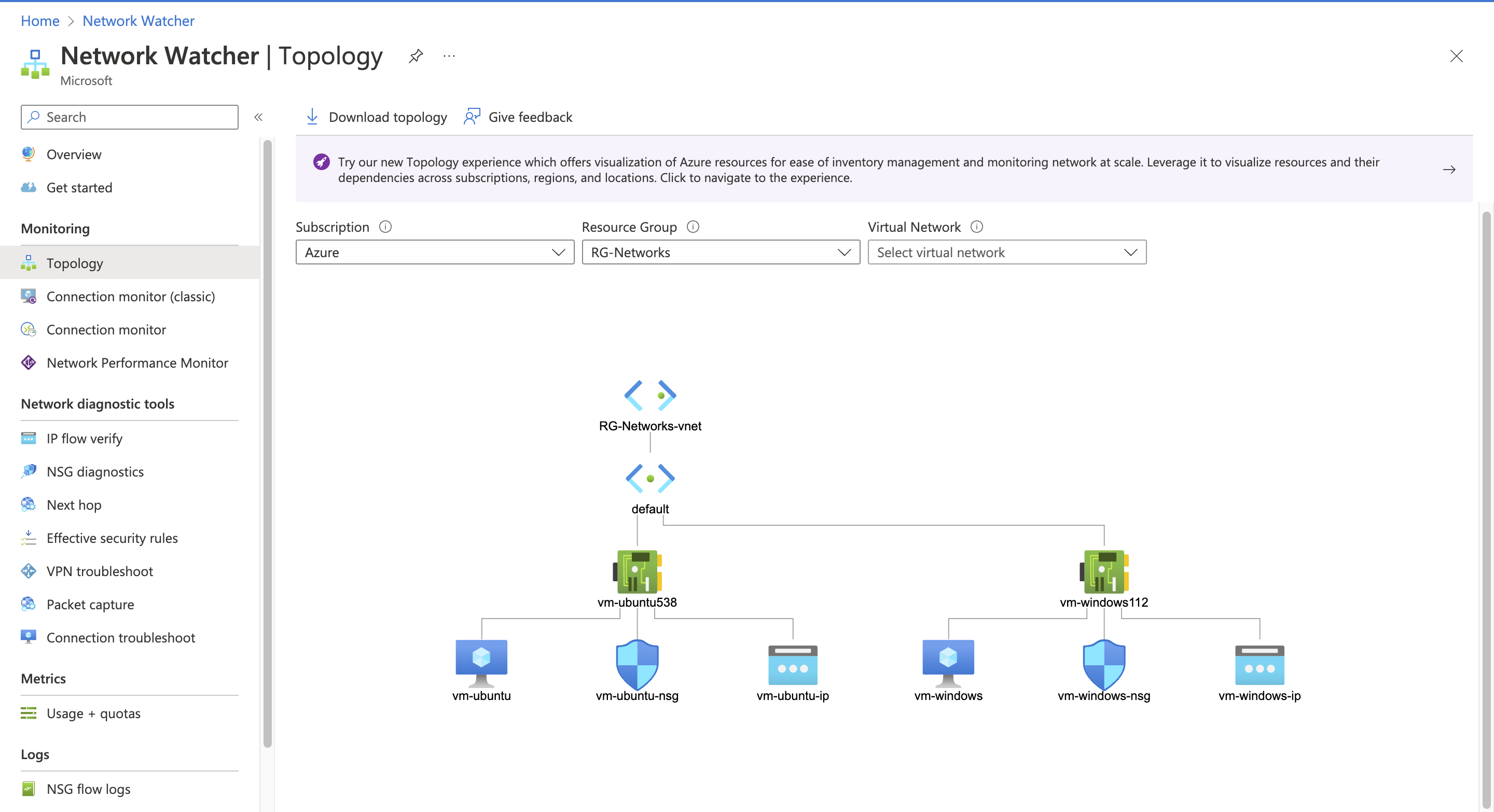
Task: Click the RG-Networks-vnet virtual network icon
Action: click(x=650, y=395)
